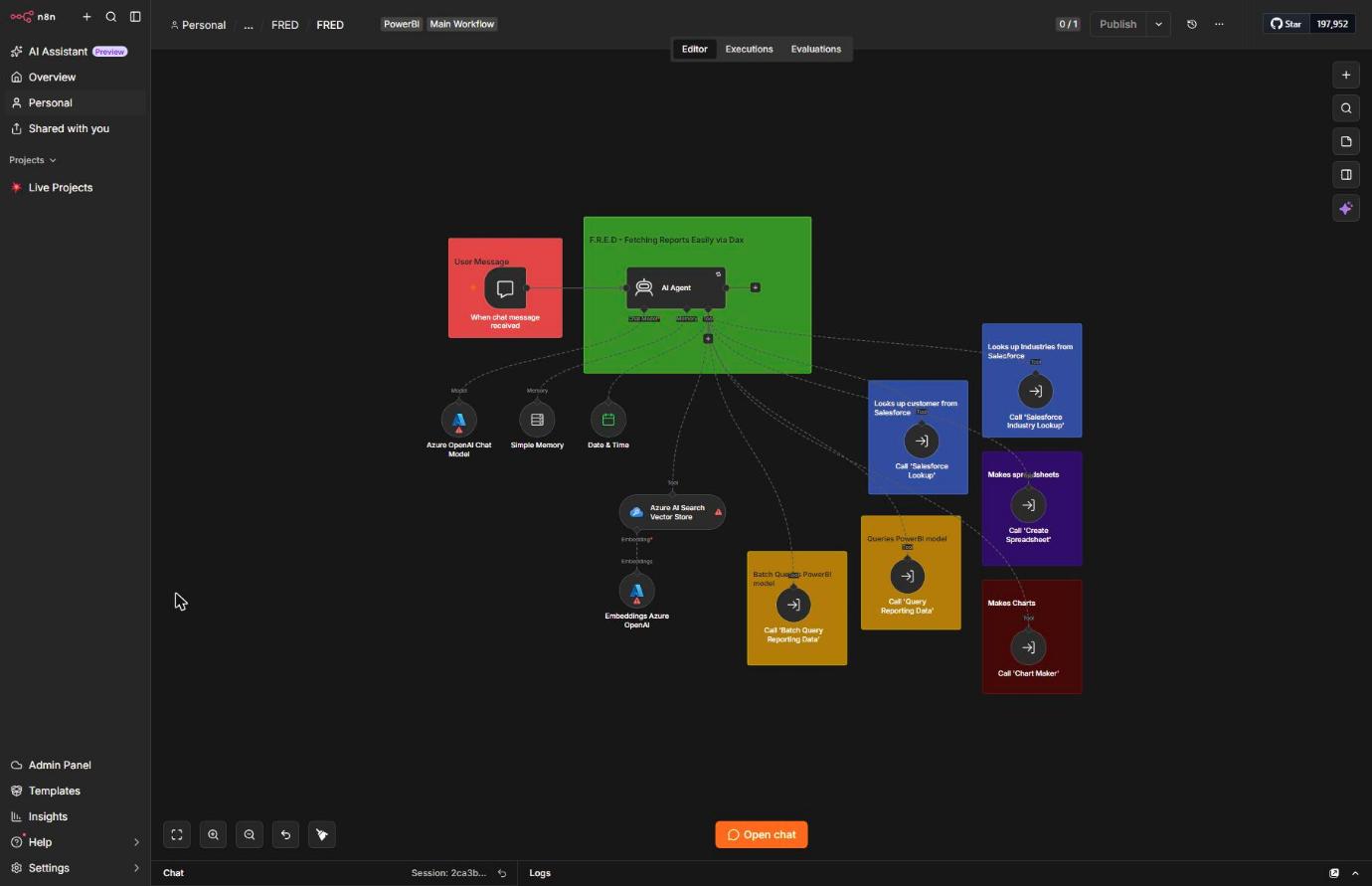Select Call 'Salesforce Lookup' node
The height and width of the screenshot is (886, 1372).
[922, 441]
